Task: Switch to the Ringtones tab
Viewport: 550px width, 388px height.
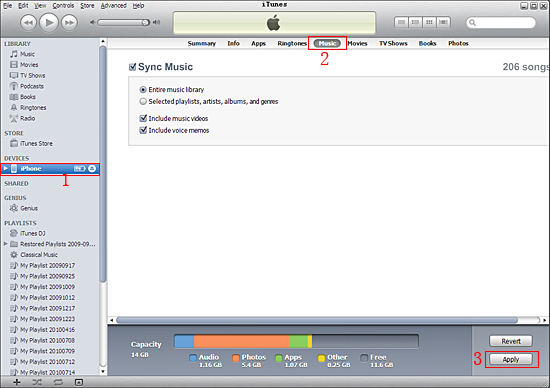Action: pos(292,44)
